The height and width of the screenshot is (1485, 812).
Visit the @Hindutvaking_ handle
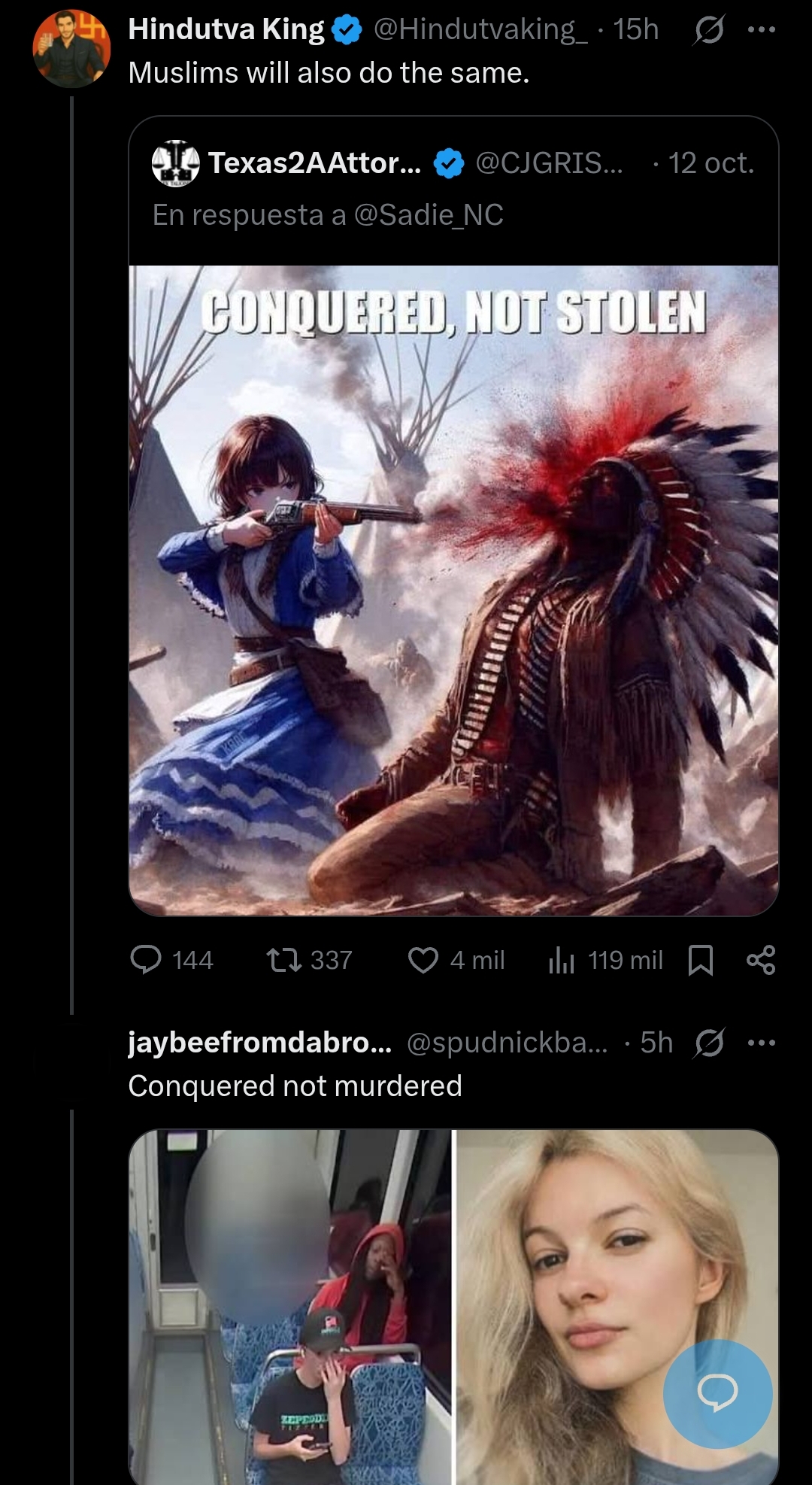click(x=480, y=29)
